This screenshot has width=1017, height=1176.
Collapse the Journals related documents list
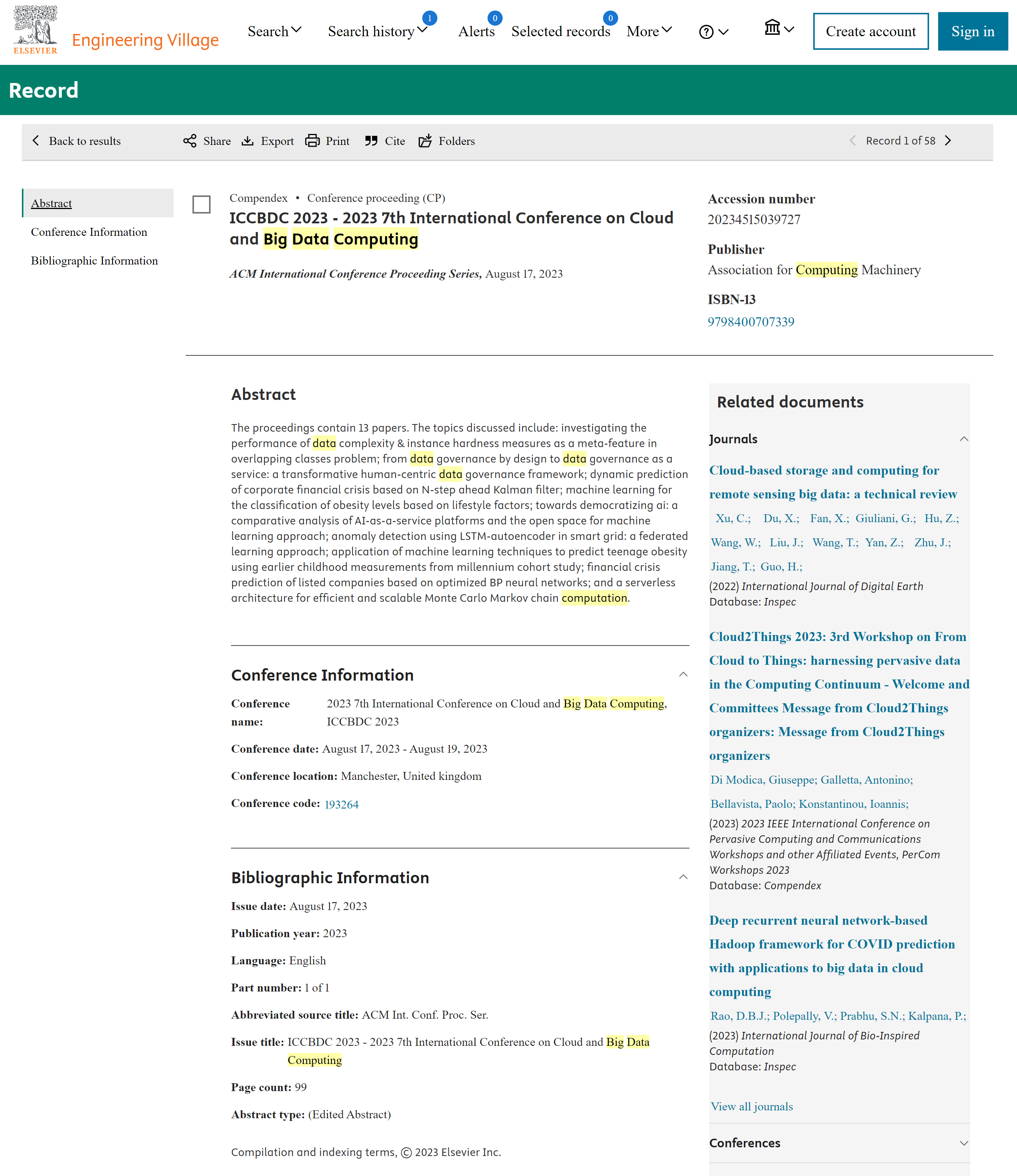click(964, 439)
